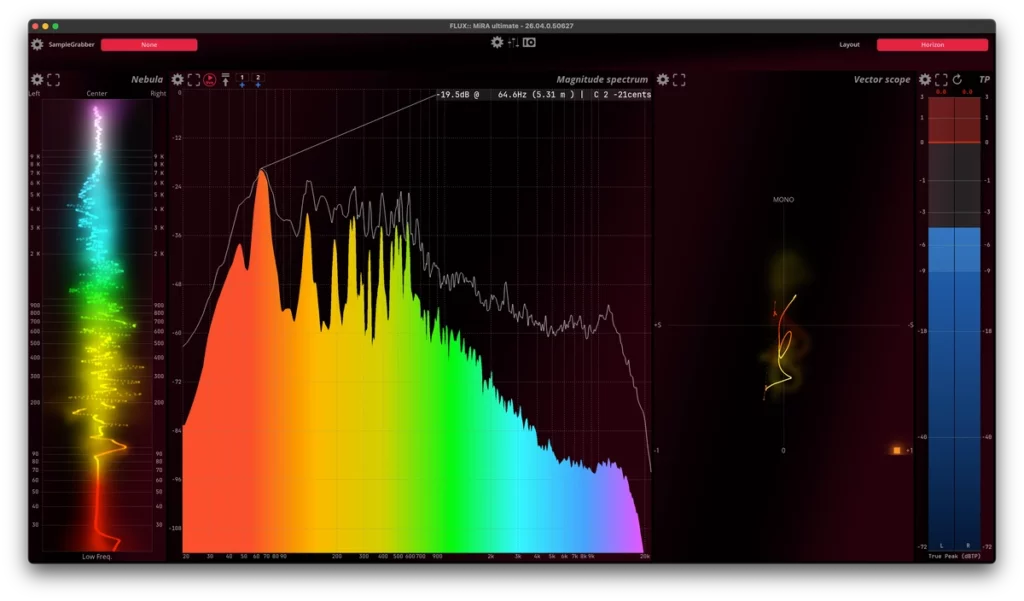Open Vector scope settings gear
This screenshot has width=1024, height=601.
click(x=663, y=80)
